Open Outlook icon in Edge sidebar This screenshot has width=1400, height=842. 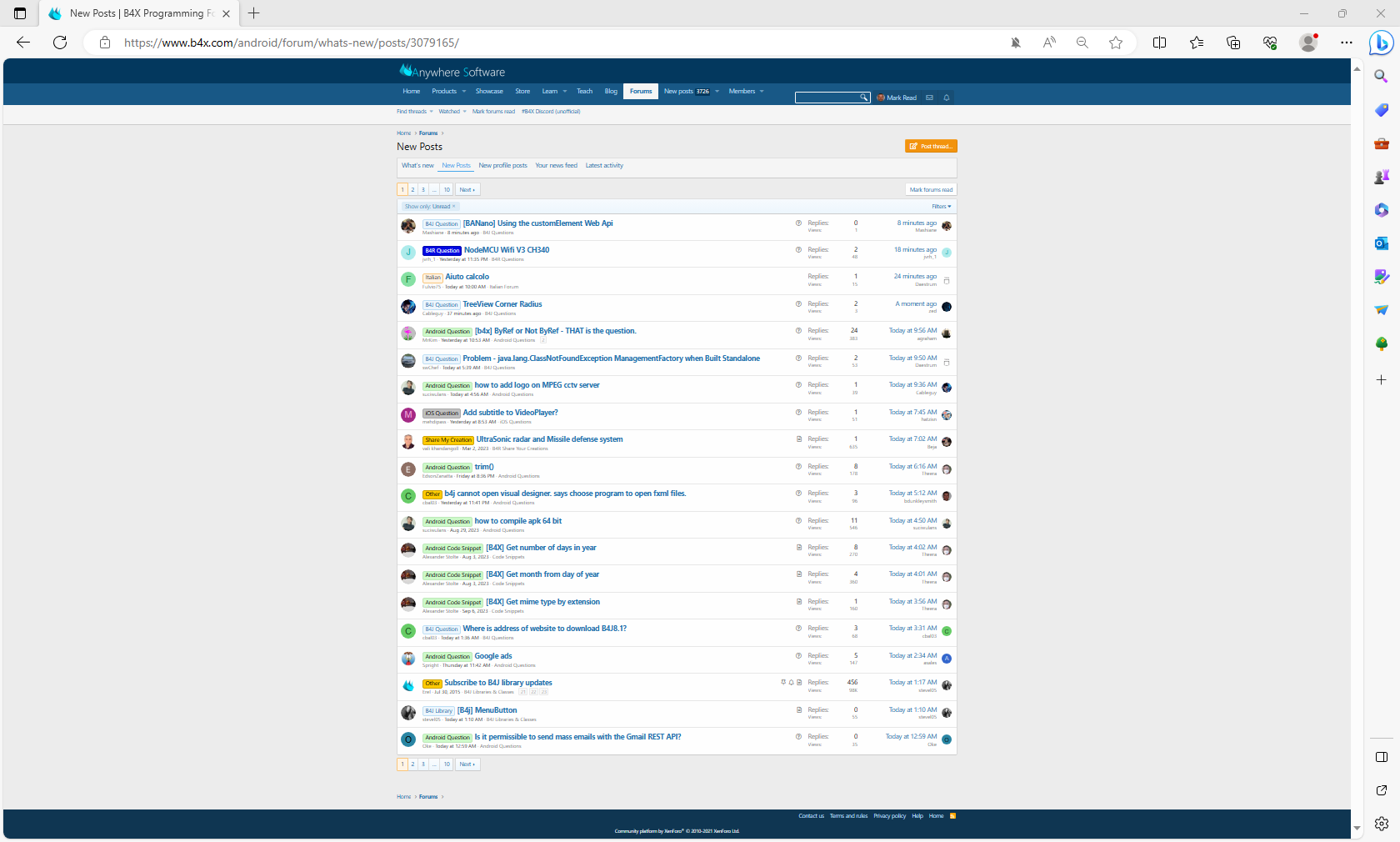pyautogui.click(x=1381, y=243)
